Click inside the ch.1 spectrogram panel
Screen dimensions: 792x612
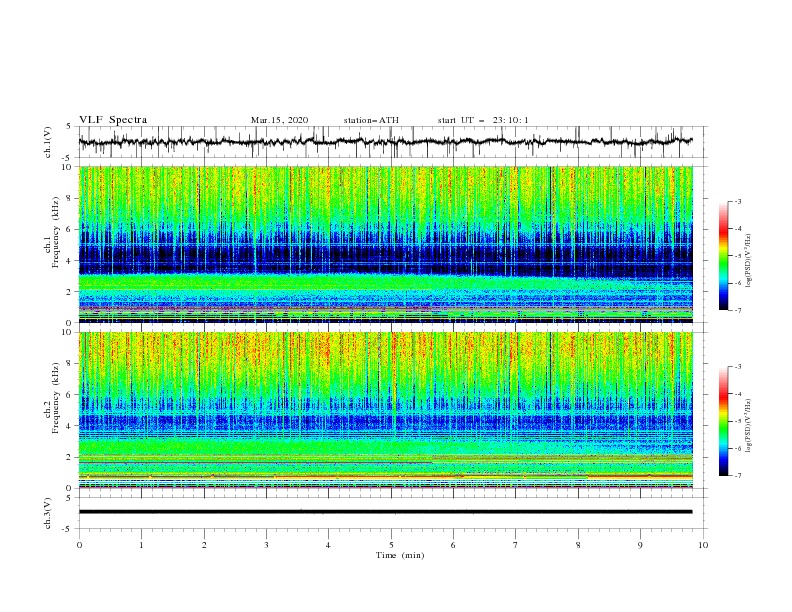click(385, 244)
